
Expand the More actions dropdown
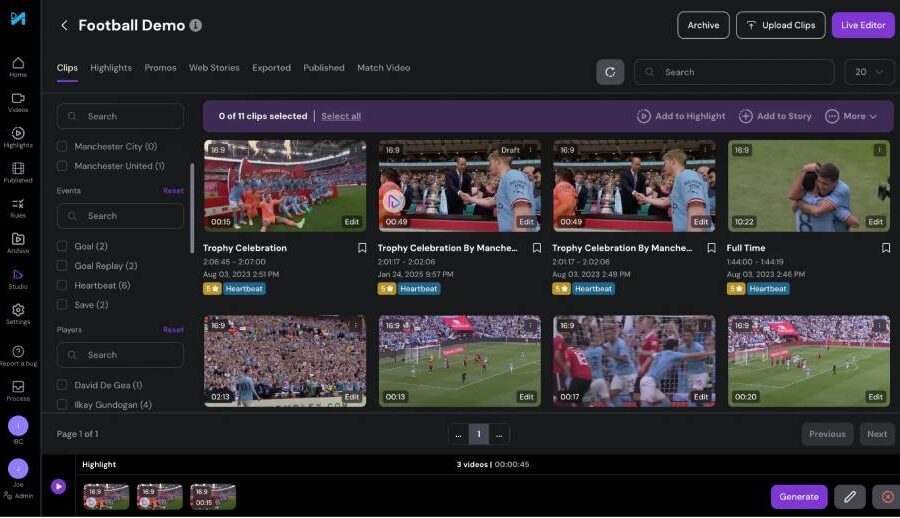point(851,116)
